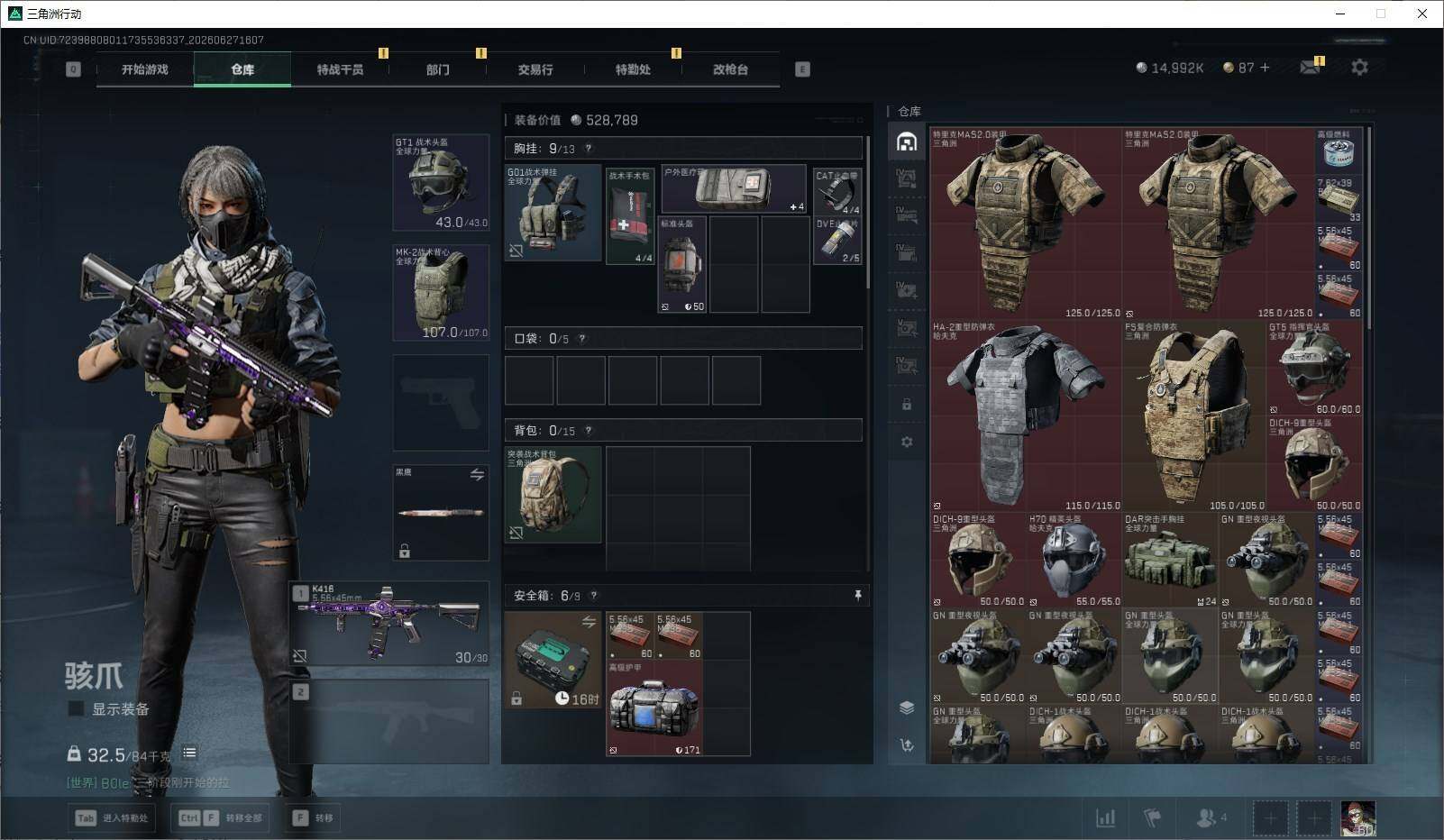Screen dimensions: 1444x840
Task: Click the swap icon on safe box
Action: point(589,622)
